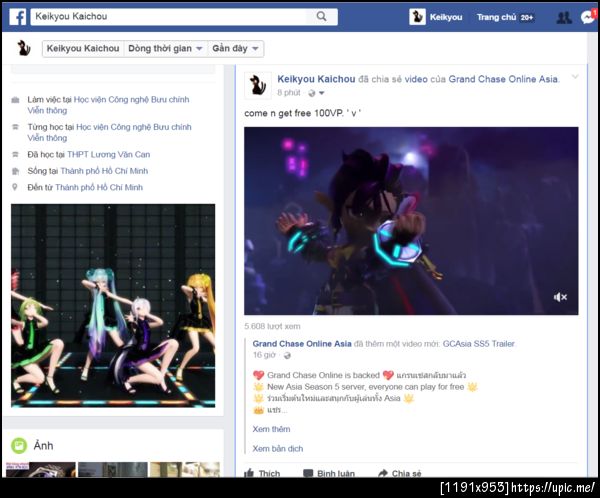Focus the Keikyou Kaichou search field
Screen dimensions: 600x498
169,16
